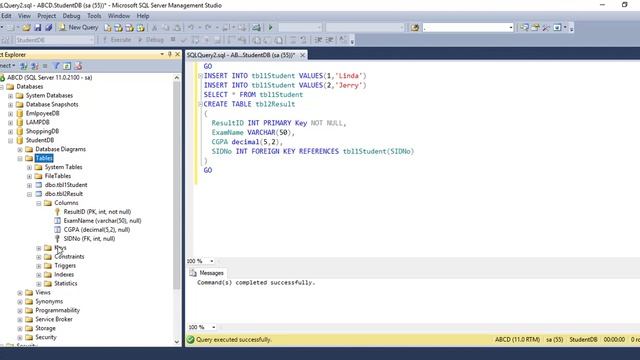Click the Database Engine Query icon after New Query

pyautogui.click(x=107, y=28)
